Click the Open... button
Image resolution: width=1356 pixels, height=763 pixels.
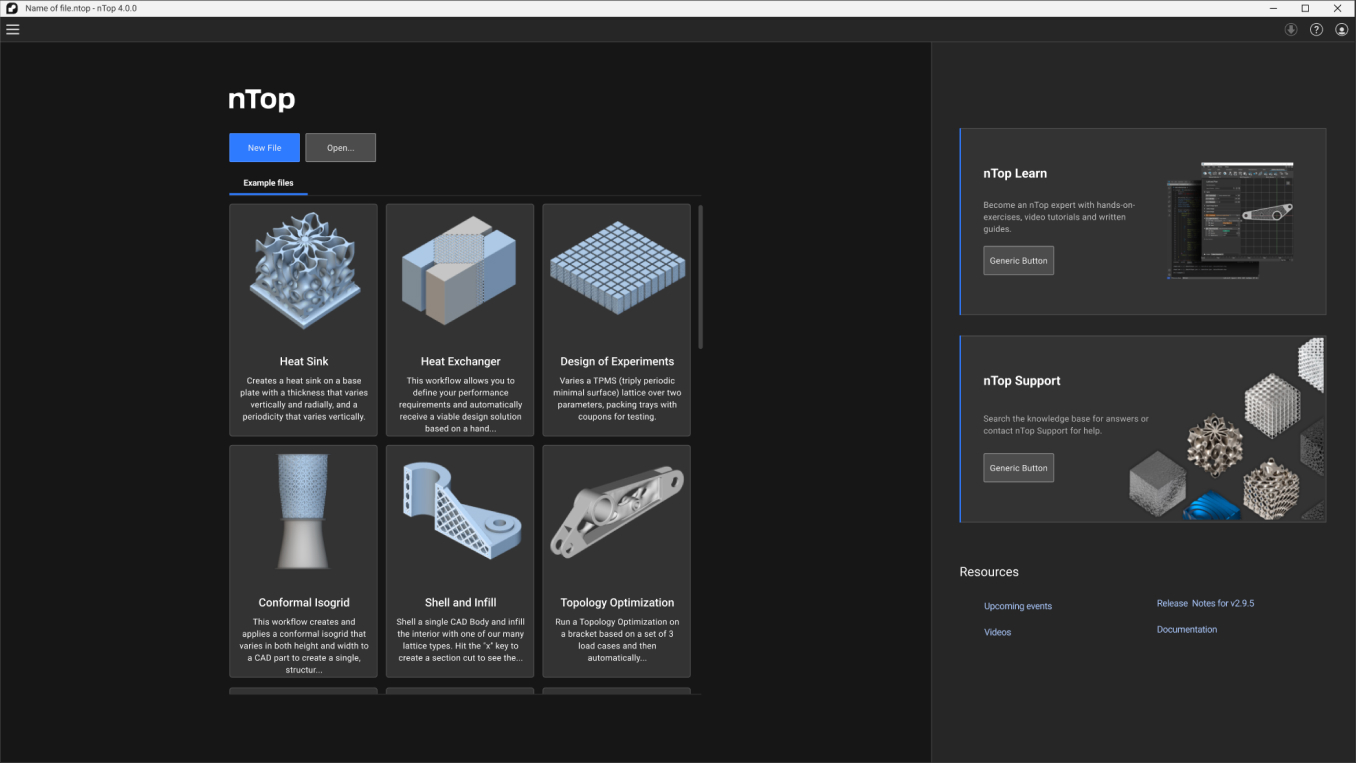(340, 147)
